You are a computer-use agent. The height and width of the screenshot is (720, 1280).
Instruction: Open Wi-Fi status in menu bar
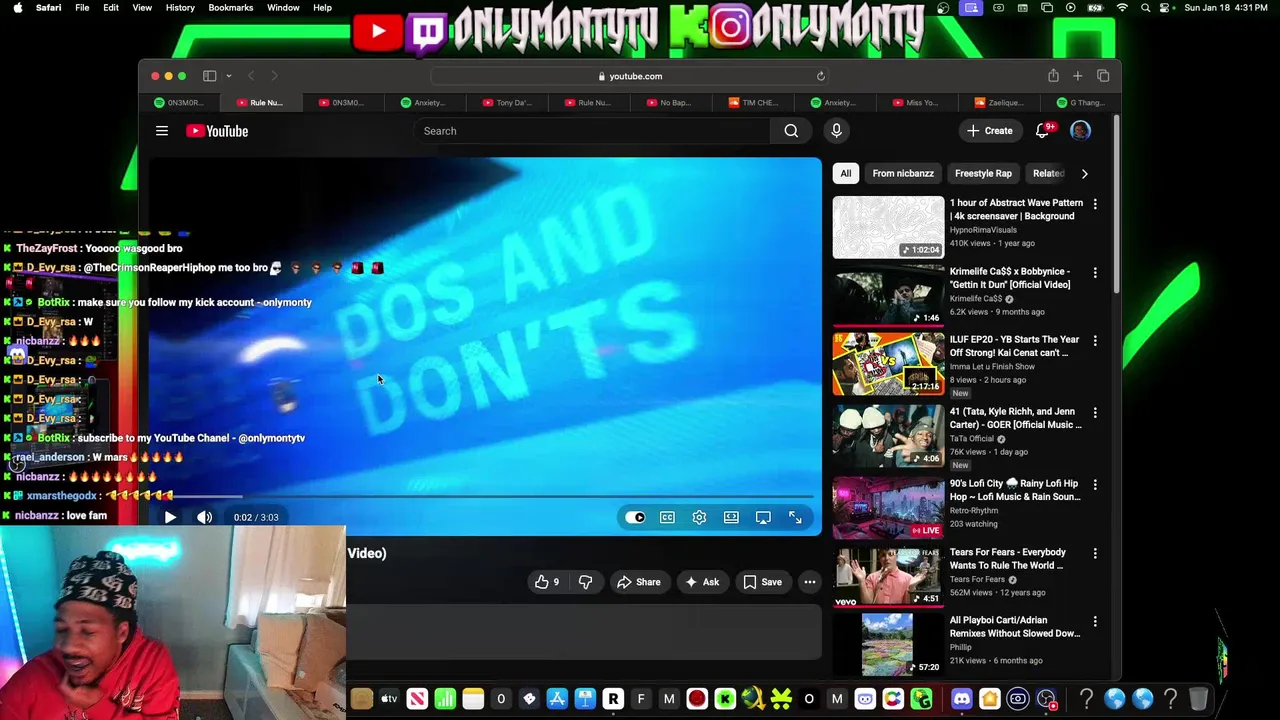[x=1122, y=8]
